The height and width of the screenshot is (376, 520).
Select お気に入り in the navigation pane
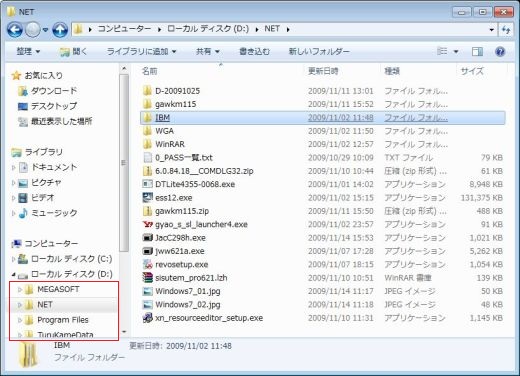tap(43, 75)
